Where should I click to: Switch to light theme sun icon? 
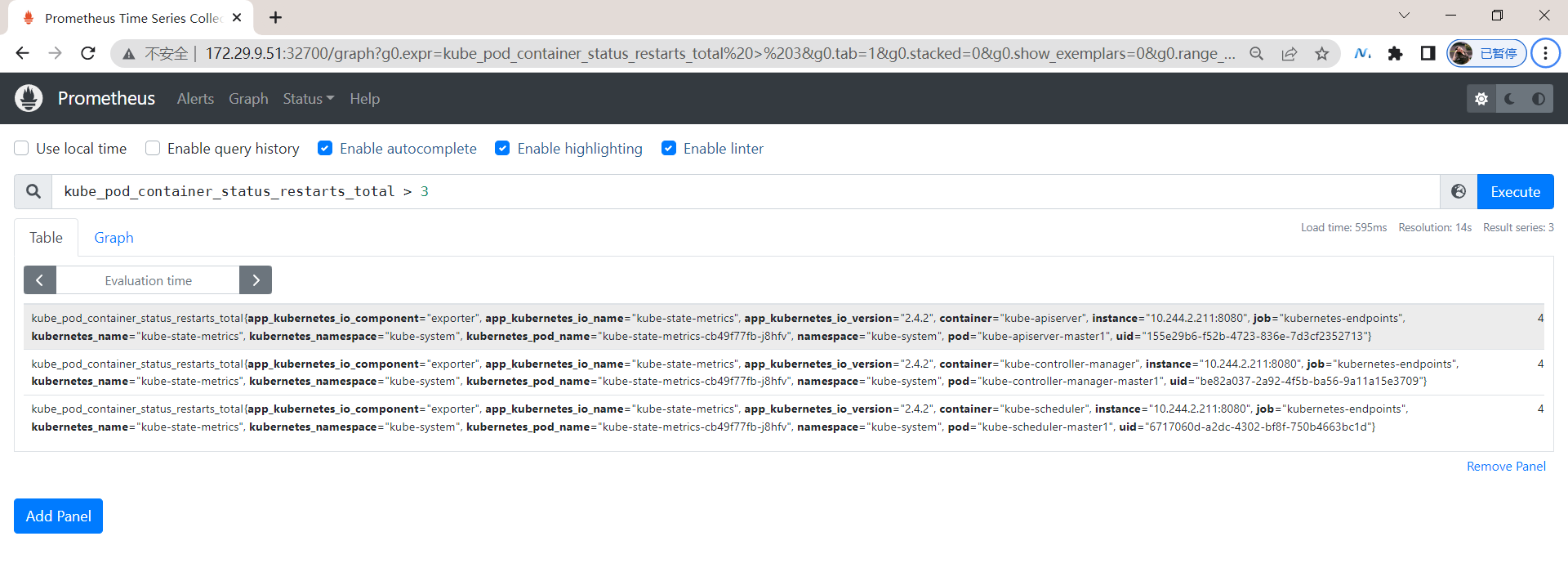pos(1481,99)
